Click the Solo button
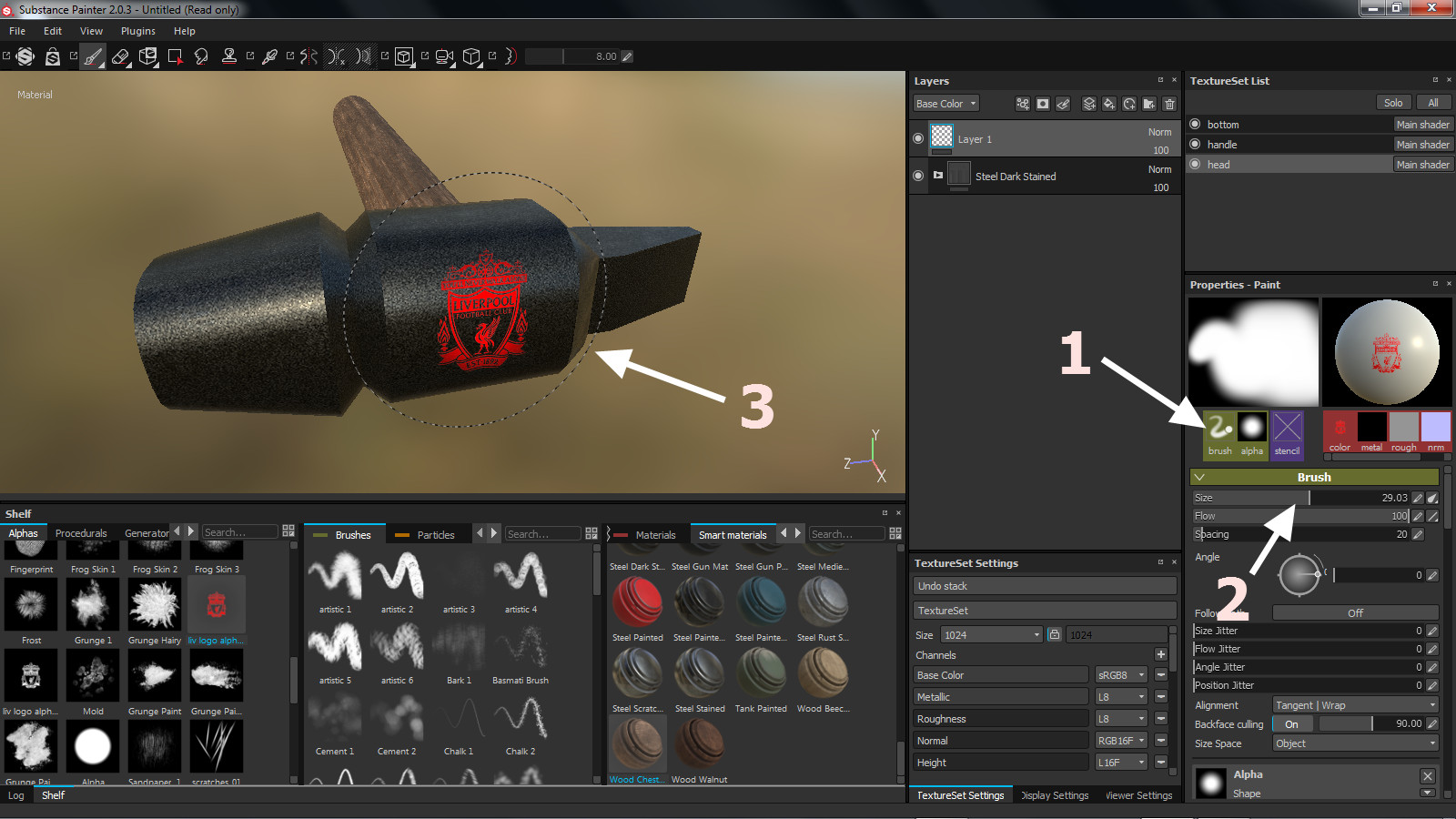The height and width of the screenshot is (819, 1456). [1392, 103]
